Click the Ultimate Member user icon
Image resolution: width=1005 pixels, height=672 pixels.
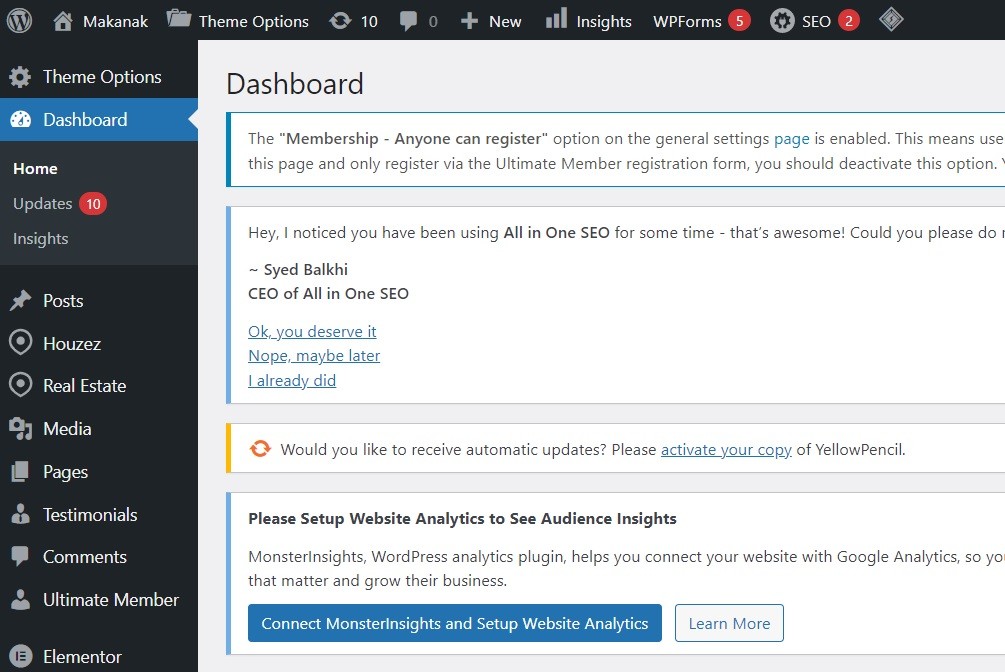pos(21,599)
